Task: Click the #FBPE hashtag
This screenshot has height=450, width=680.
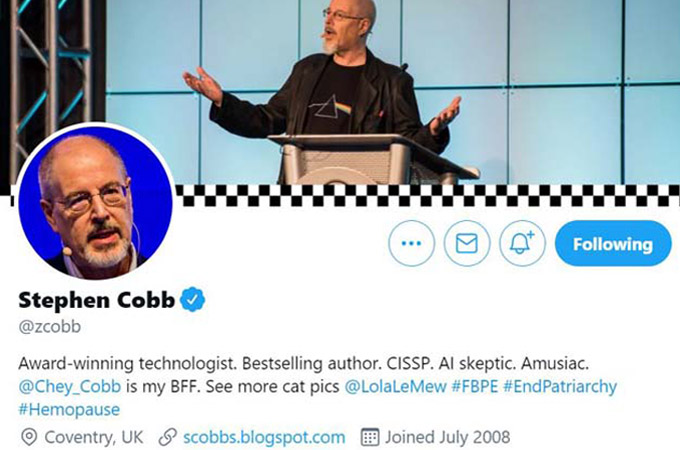Action: click(x=474, y=386)
